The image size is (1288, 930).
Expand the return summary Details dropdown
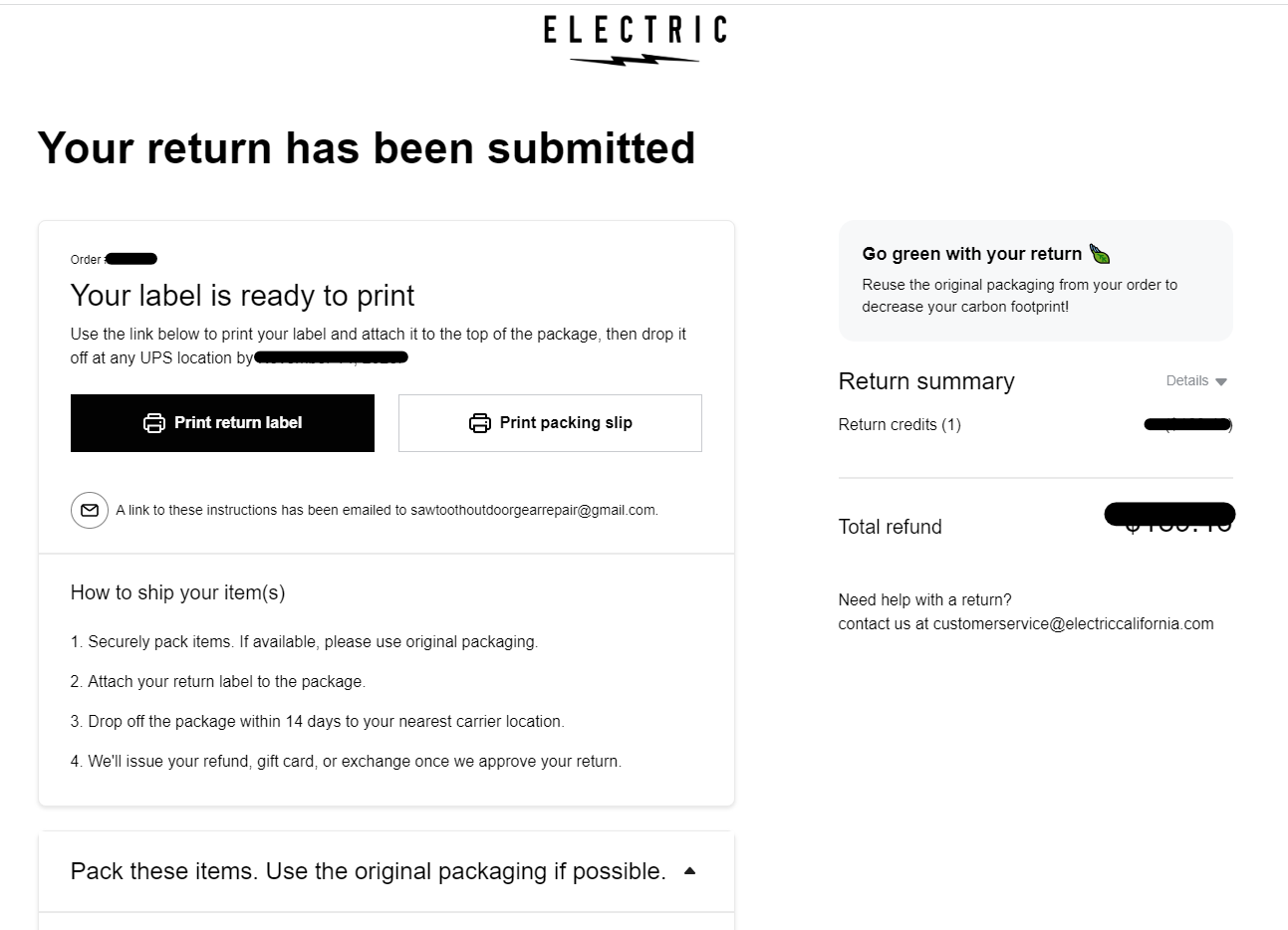(1196, 381)
